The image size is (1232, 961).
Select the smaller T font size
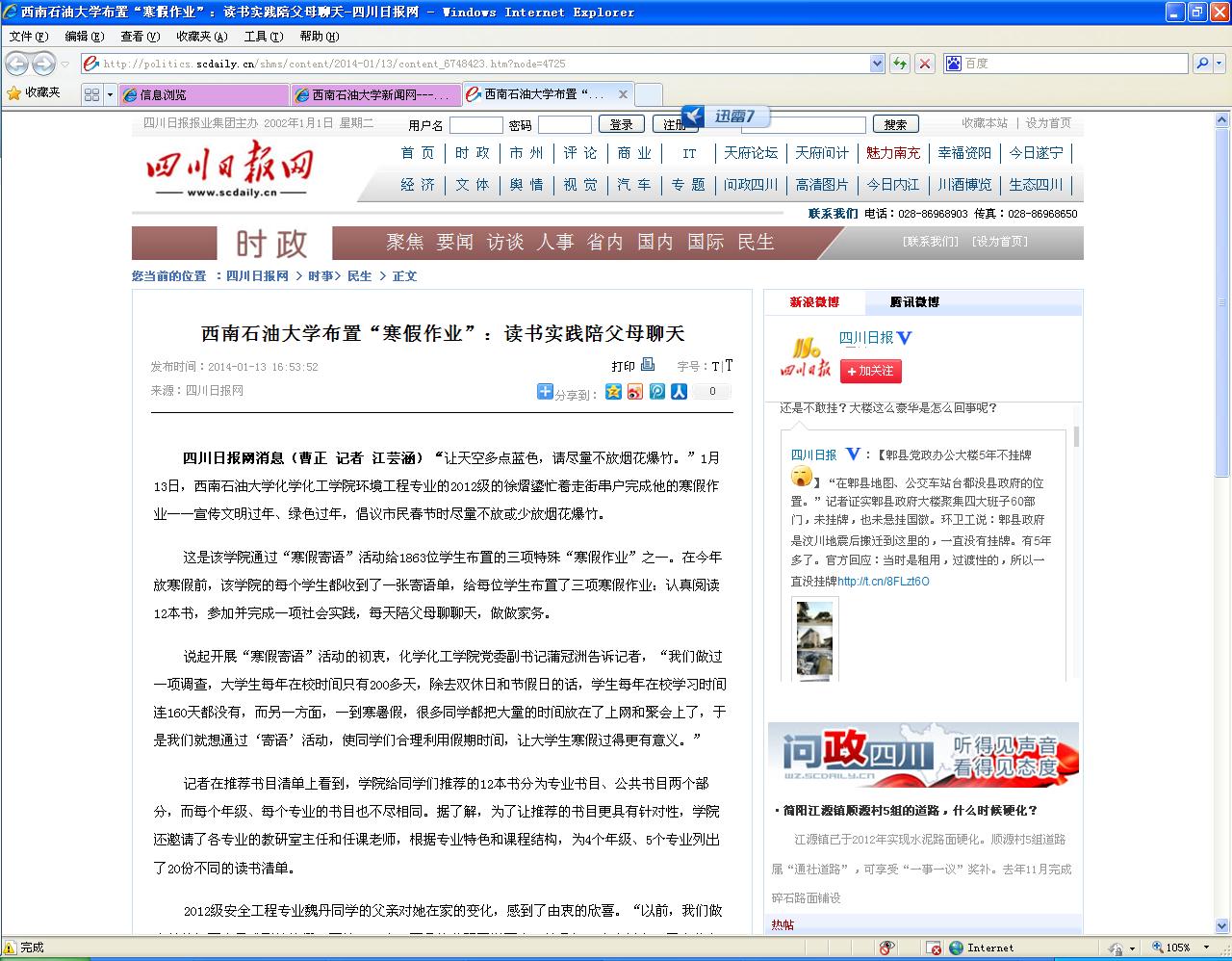pos(715,367)
